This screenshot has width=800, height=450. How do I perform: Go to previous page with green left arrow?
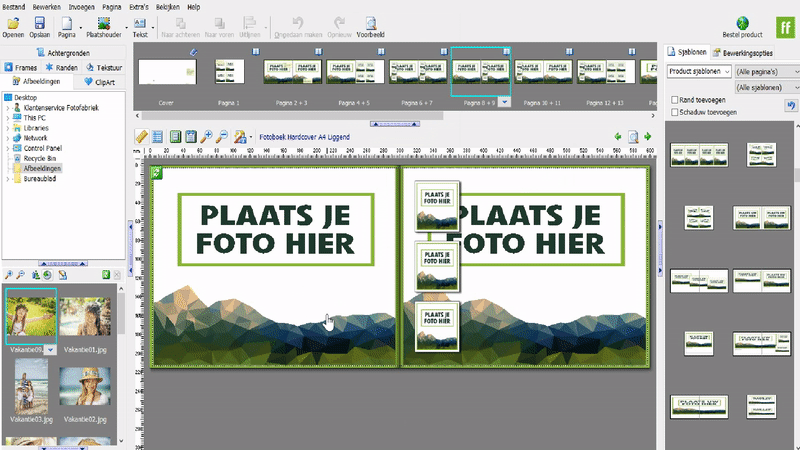click(617, 136)
